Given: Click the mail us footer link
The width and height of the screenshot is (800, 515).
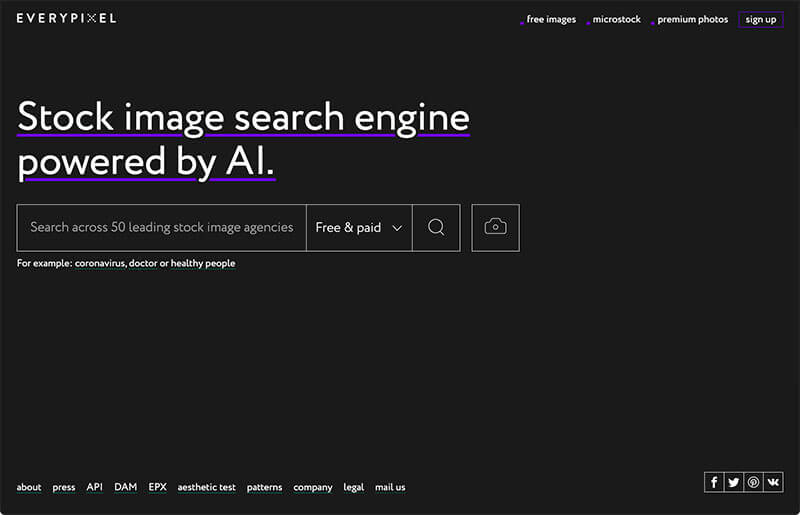Looking at the screenshot, I should click(x=390, y=487).
